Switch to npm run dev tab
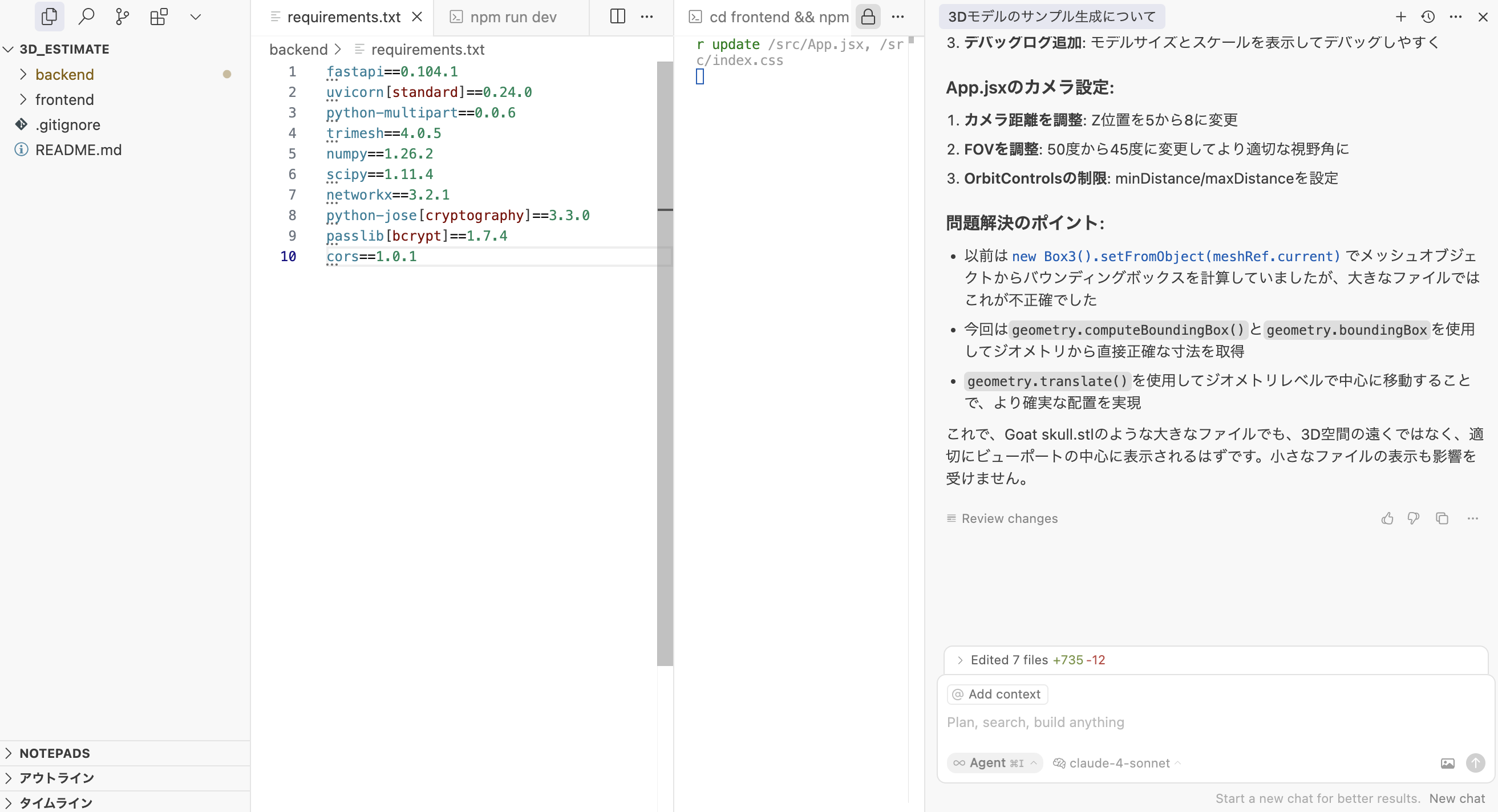The height and width of the screenshot is (812, 1498). click(x=512, y=17)
